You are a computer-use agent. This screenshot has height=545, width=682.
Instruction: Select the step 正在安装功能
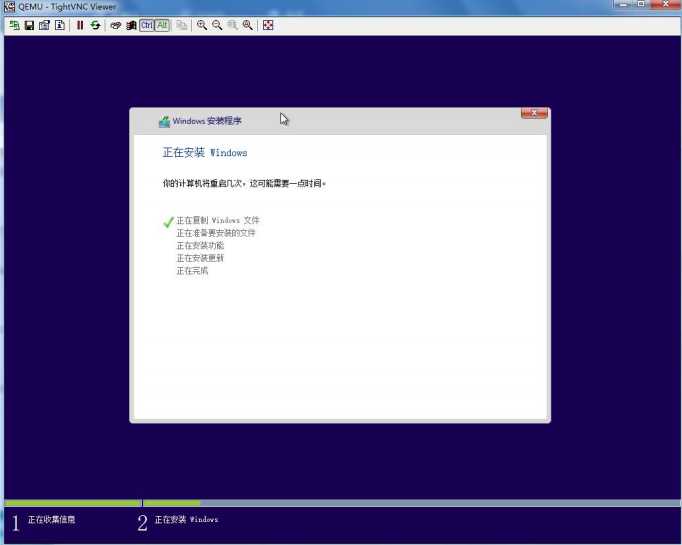tap(200, 245)
